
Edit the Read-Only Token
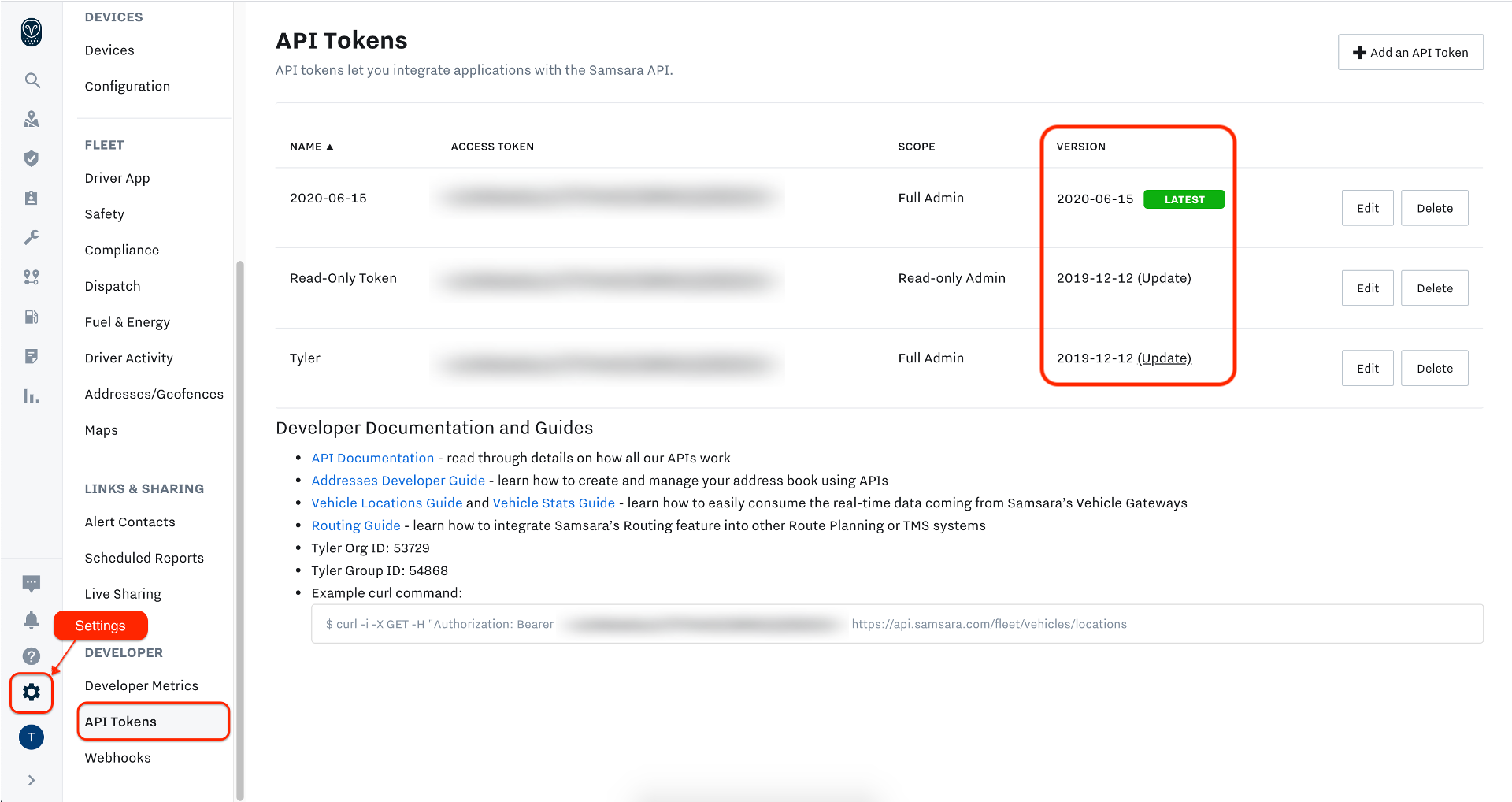click(x=1368, y=288)
